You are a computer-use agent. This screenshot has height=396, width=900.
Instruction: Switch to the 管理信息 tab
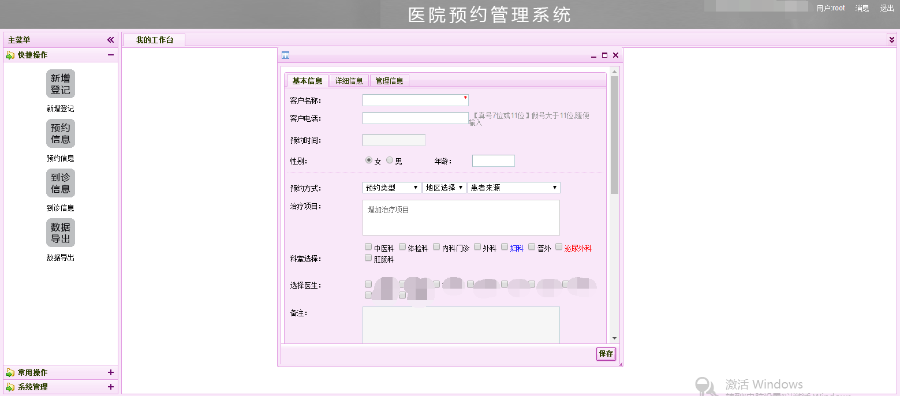tap(389, 80)
